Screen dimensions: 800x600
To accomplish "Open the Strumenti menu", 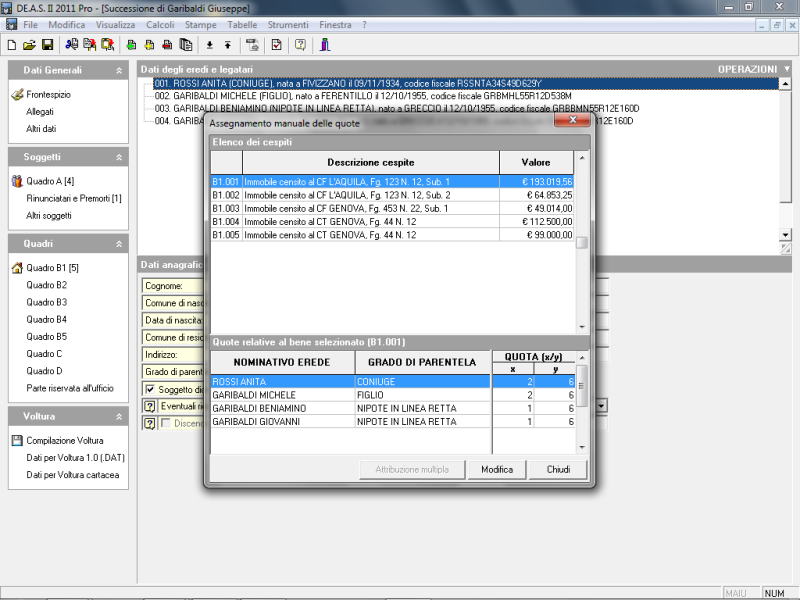I will coord(288,24).
